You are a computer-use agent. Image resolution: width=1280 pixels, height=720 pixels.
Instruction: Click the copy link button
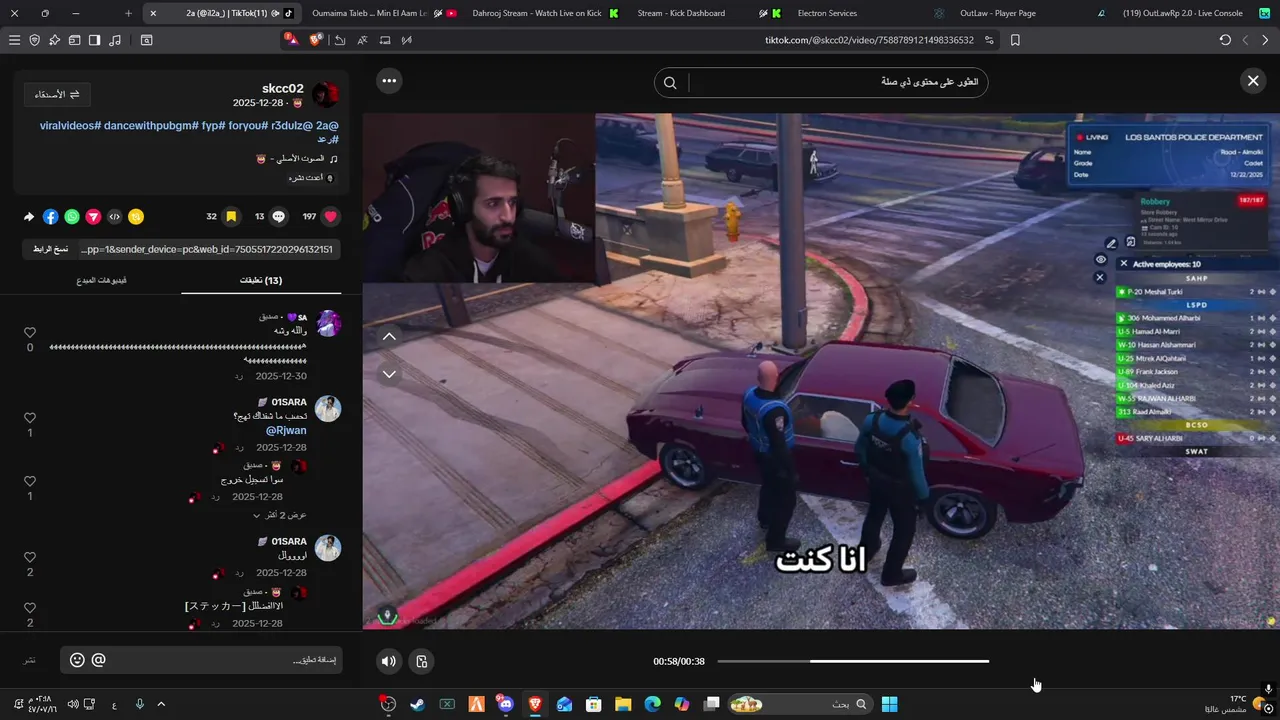[50, 249]
